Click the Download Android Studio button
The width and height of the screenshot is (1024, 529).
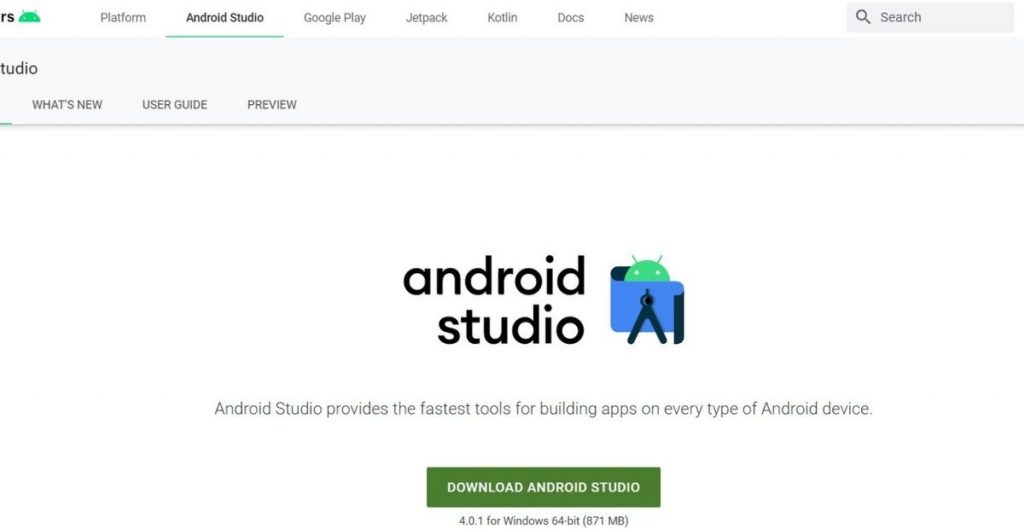[x=543, y=487]
